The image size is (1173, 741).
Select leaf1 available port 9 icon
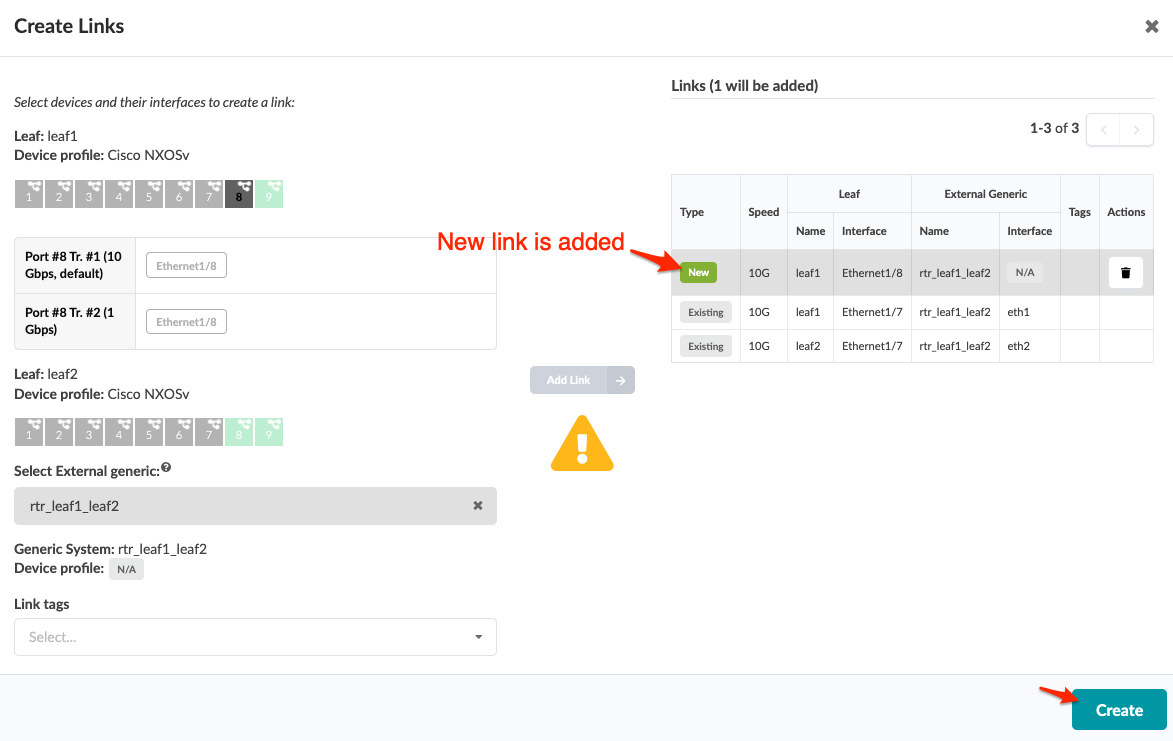(x=269, y=194)
